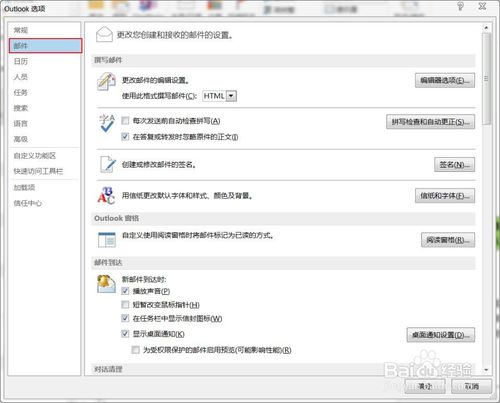Open 签名 settings button
This screenshot has width=500, height=403.
pyautogui.click(x=454, y=165)
